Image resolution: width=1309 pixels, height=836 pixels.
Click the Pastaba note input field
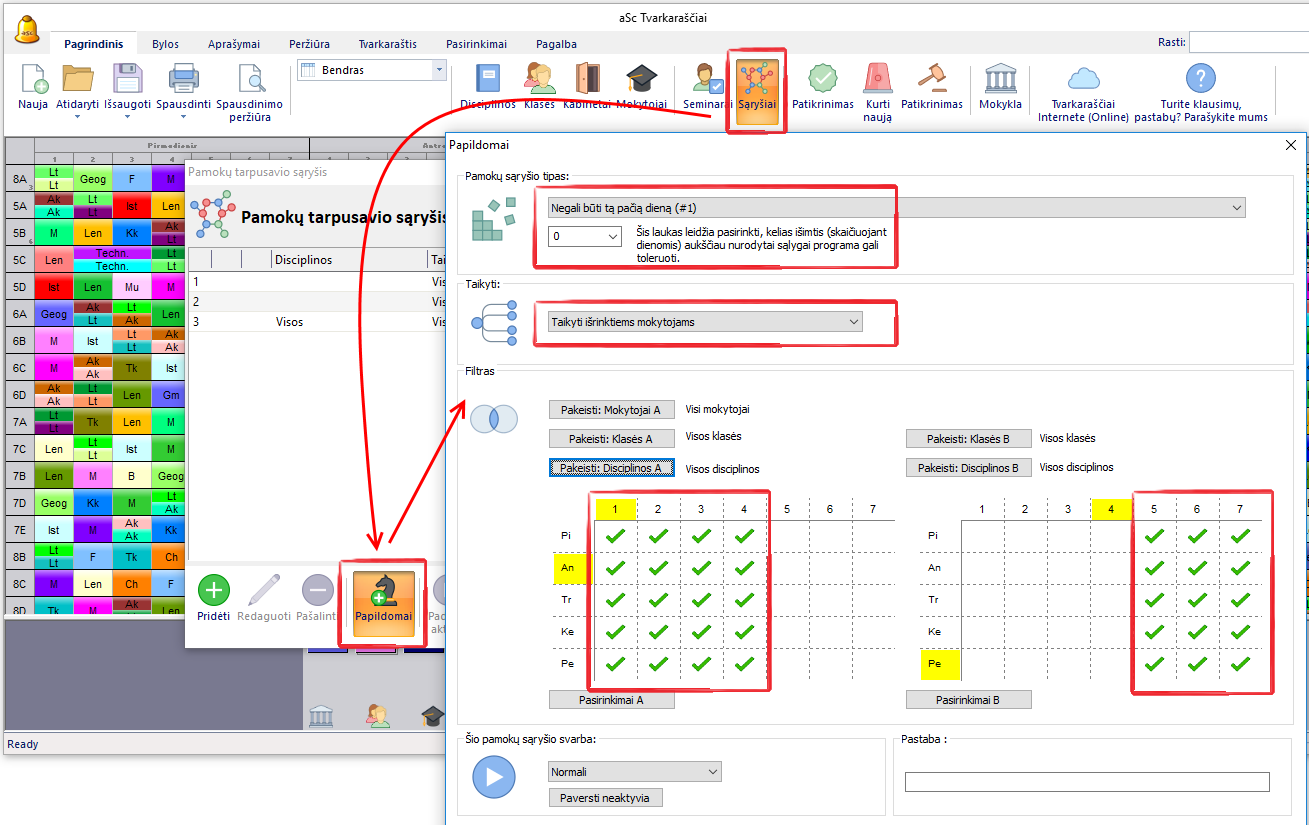click(x=1086, y=782)
